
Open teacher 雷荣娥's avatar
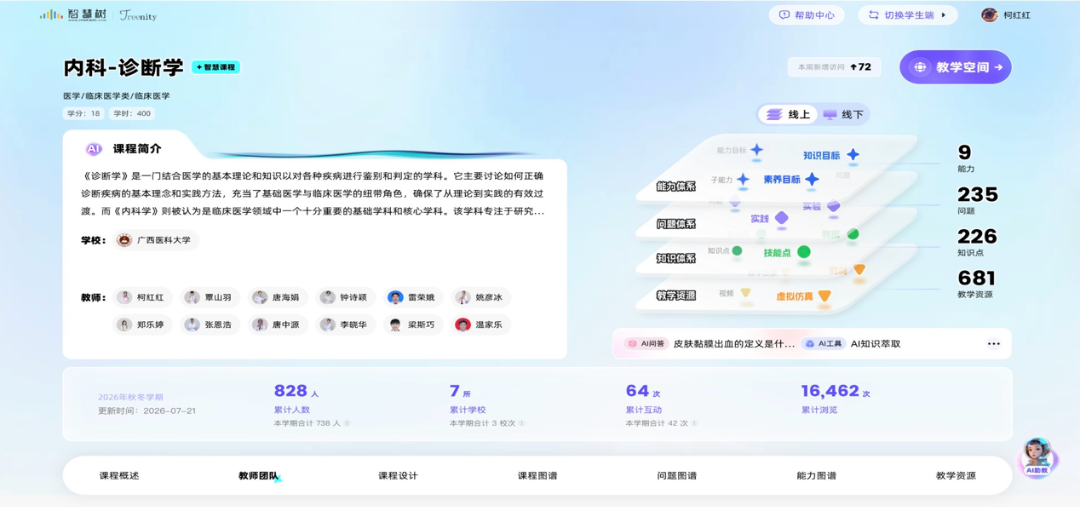(x=395, y=298)
